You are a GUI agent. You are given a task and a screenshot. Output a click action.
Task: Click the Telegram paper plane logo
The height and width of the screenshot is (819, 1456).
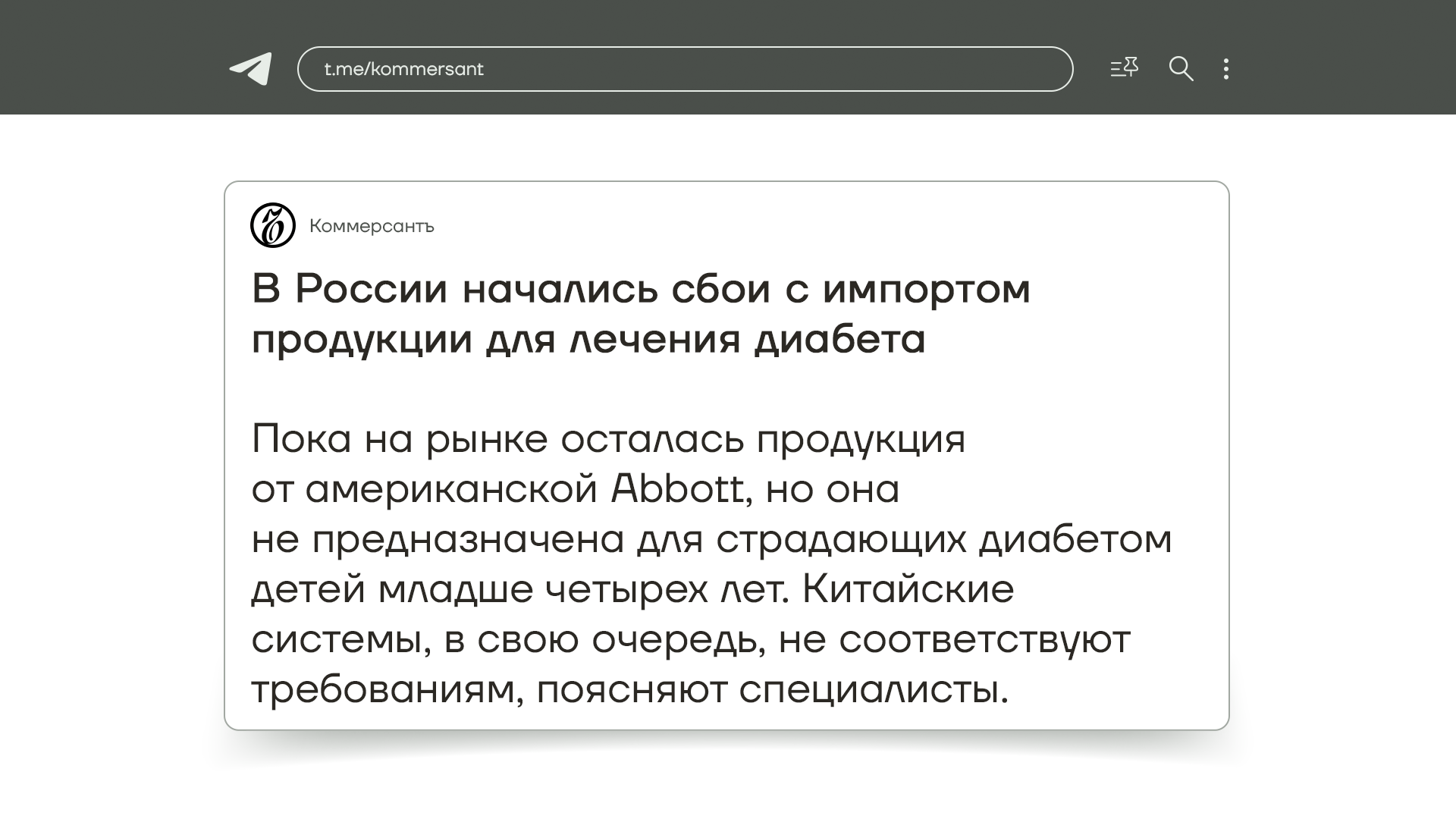point(251,69)
